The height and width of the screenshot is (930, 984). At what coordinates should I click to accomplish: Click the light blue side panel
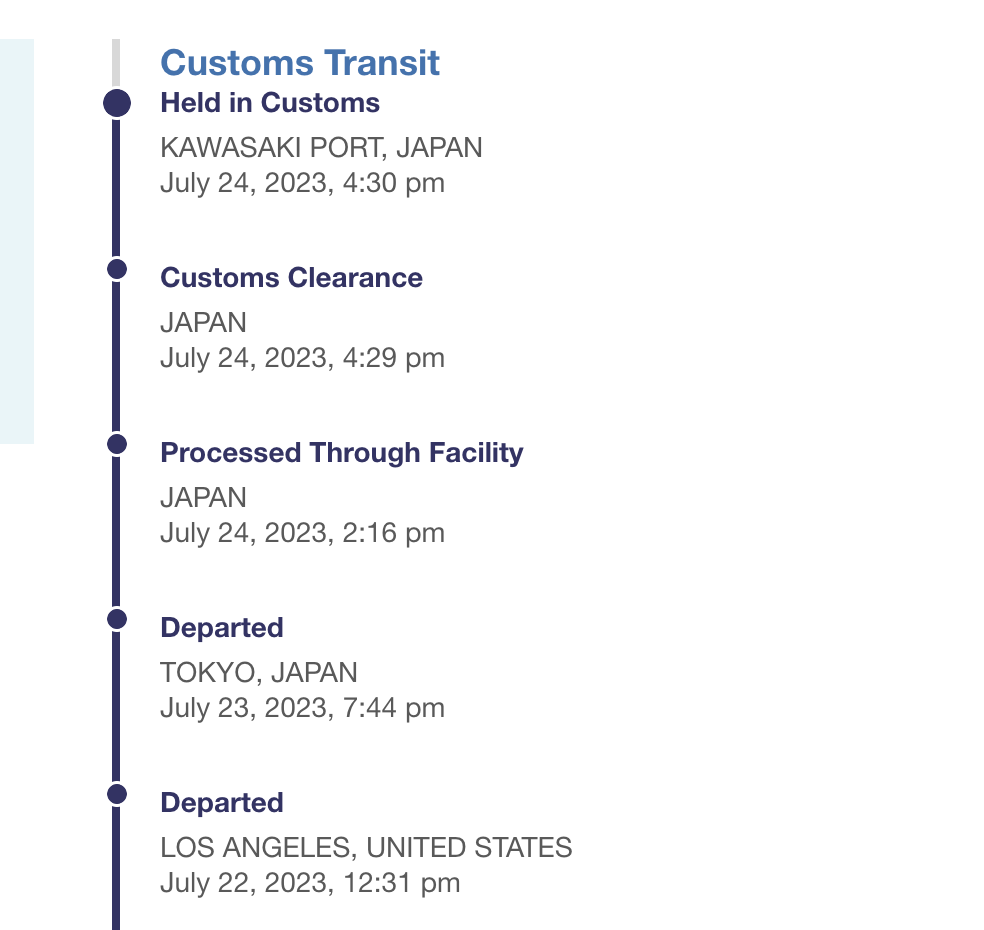coord(17,242)
